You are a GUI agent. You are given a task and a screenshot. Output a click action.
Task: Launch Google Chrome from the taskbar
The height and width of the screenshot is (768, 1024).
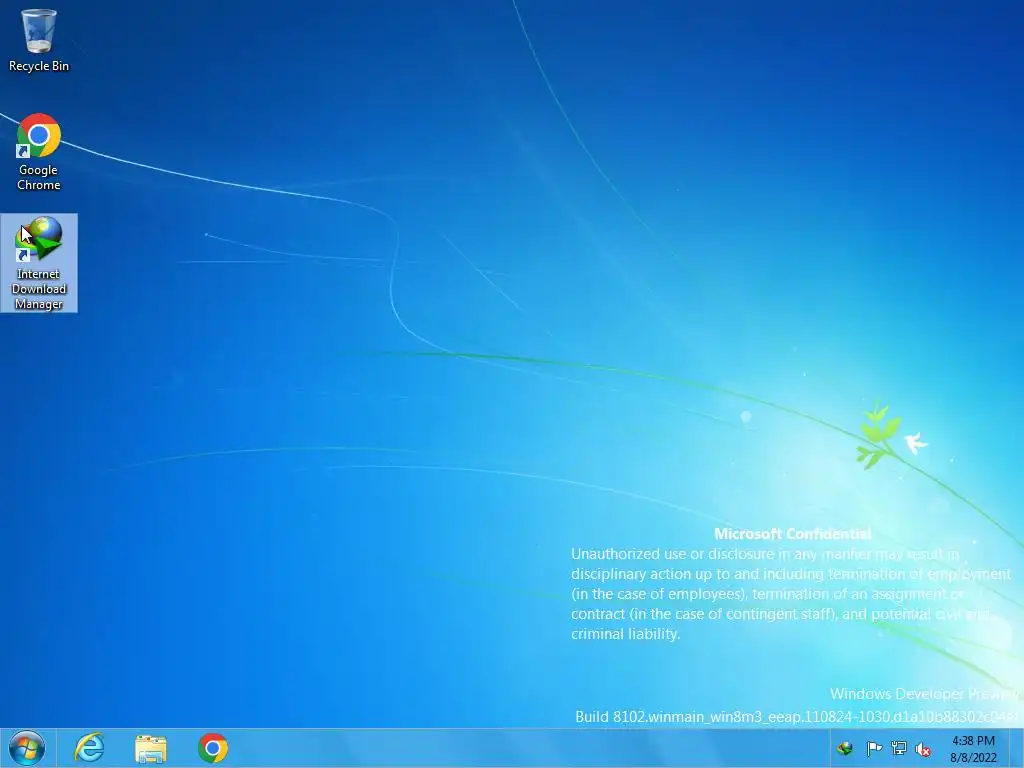213,748
